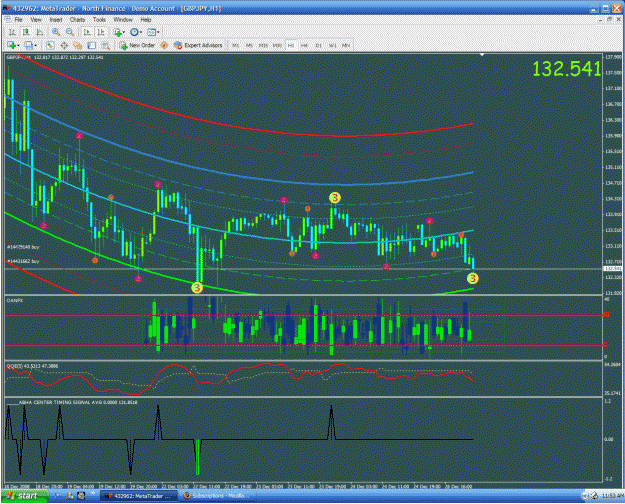The height and width of the screenshot is (504, 625).
Task: Open the Market Watch window
Action: (50, 45)
